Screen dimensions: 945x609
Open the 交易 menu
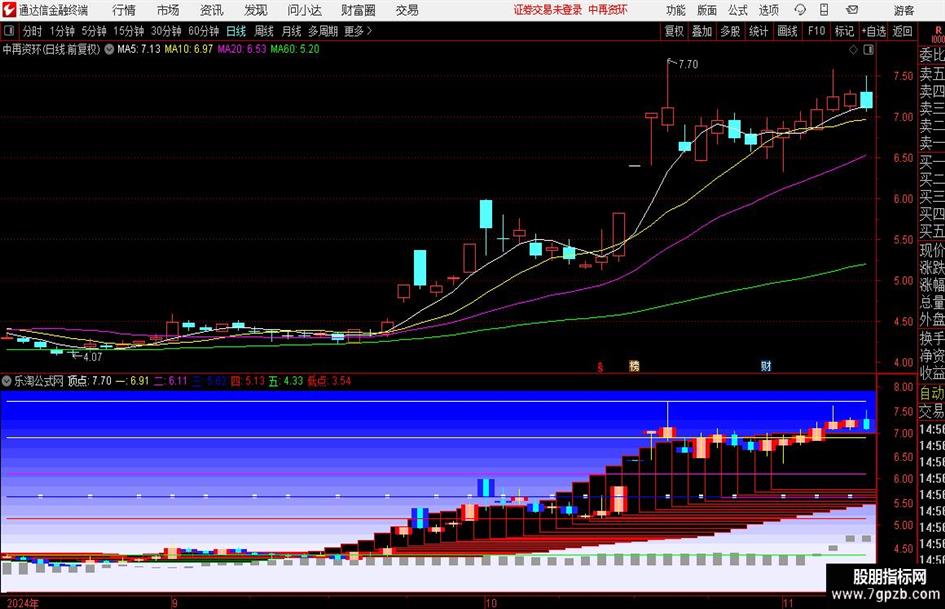(x=407, y=10)
